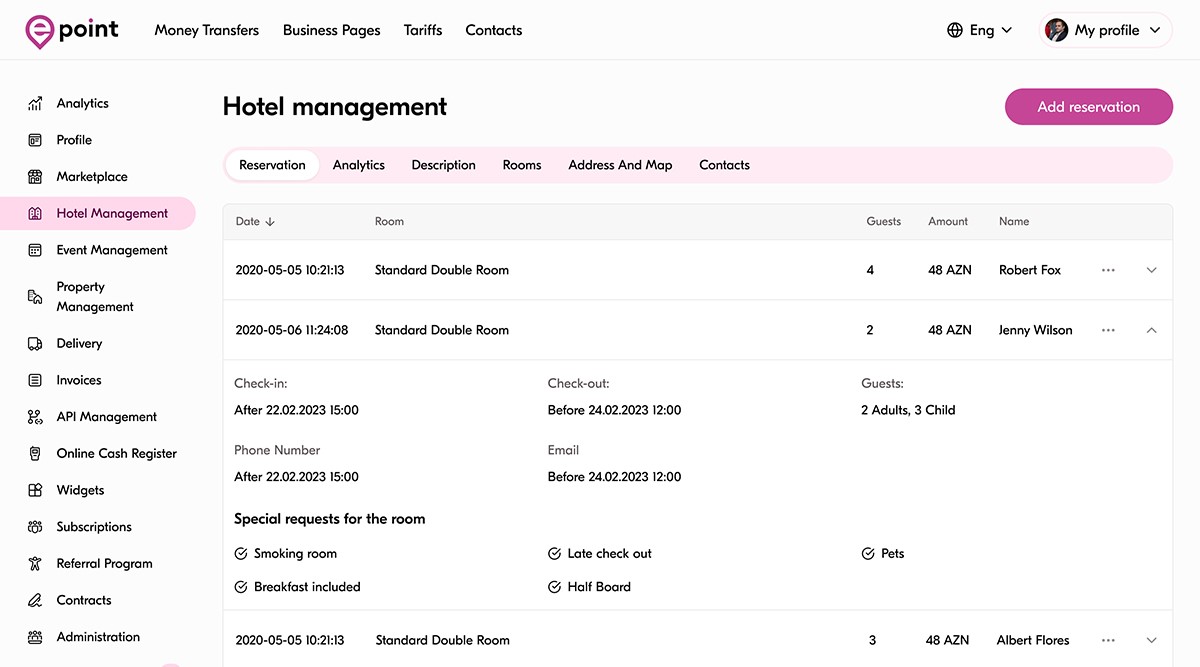Open the Eng language dropdown
The image size is (1200, 667).
click(x=980, y=30)
